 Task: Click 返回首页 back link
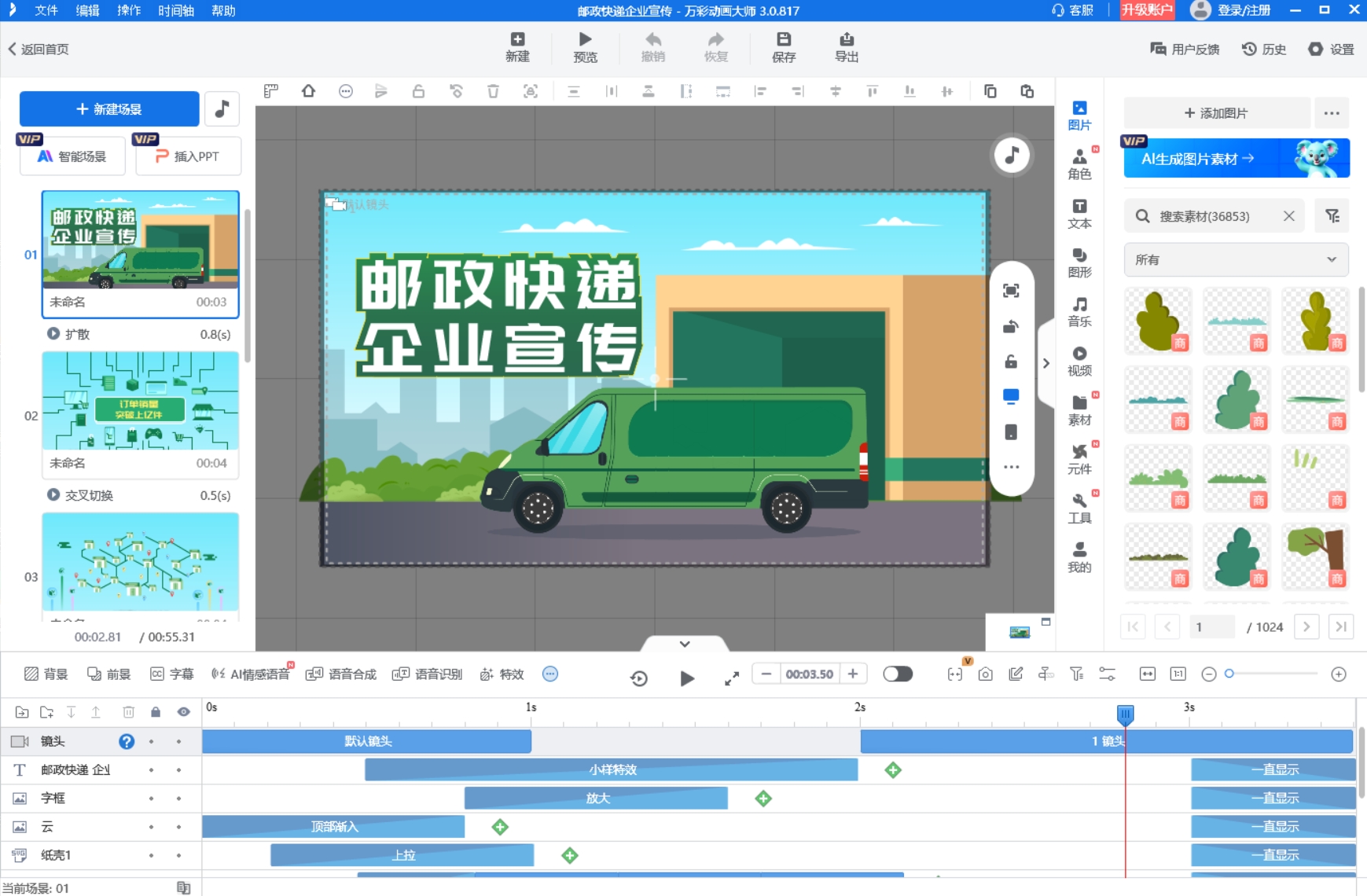(39, 49)
